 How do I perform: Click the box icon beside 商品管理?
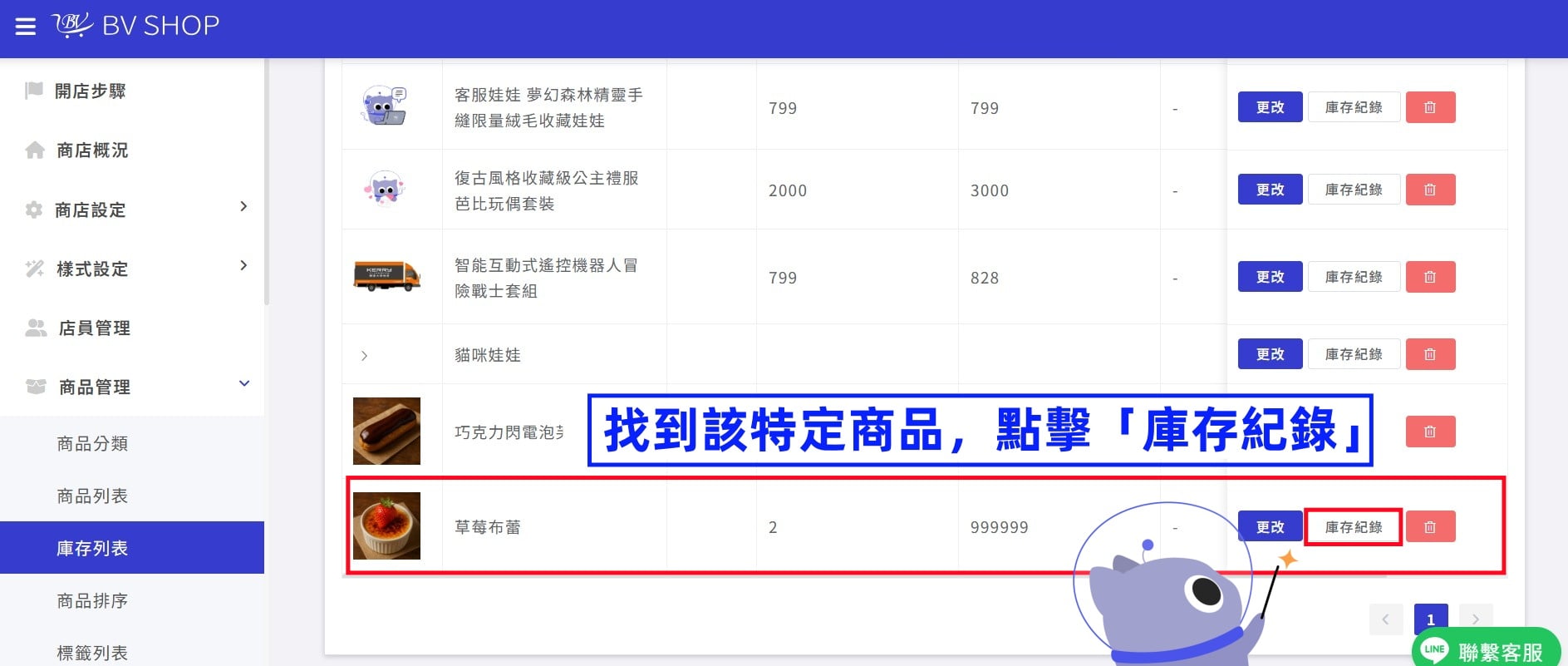click(36, 387)
